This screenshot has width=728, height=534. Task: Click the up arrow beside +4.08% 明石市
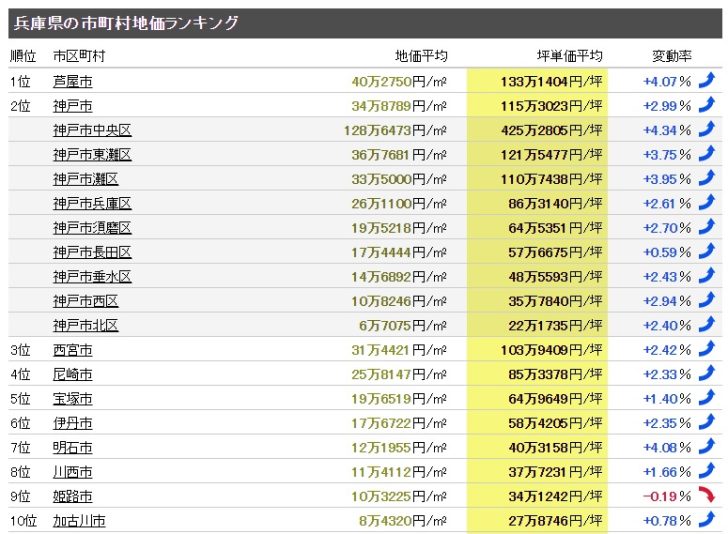(x=707, y=446)
